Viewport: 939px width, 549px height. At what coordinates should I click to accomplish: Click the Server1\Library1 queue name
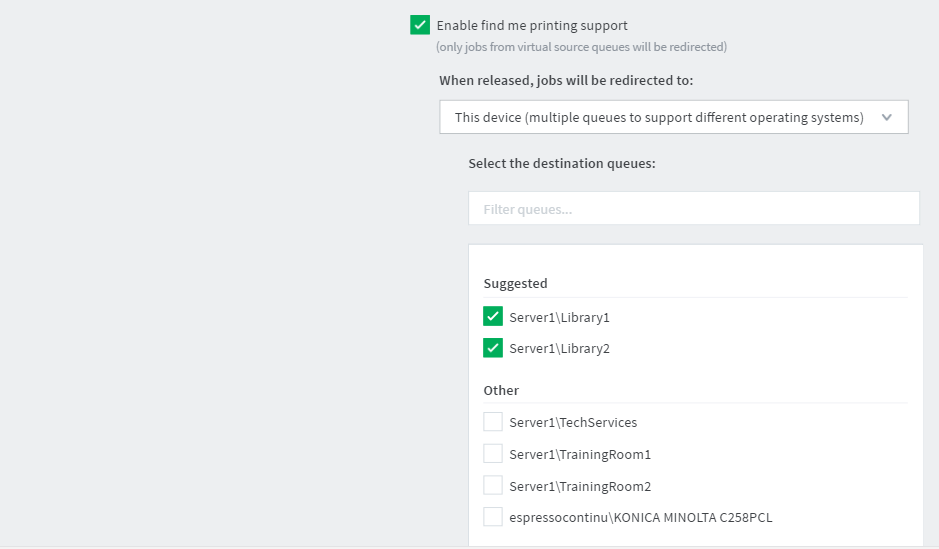[x=559, y=318]
